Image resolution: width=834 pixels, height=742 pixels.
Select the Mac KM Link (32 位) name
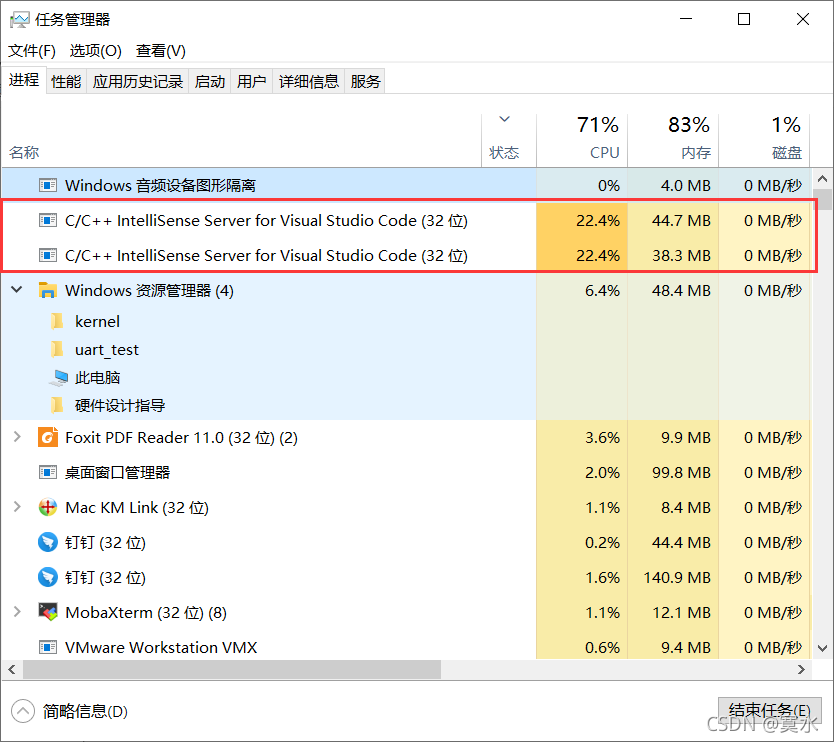coord(137,507)
